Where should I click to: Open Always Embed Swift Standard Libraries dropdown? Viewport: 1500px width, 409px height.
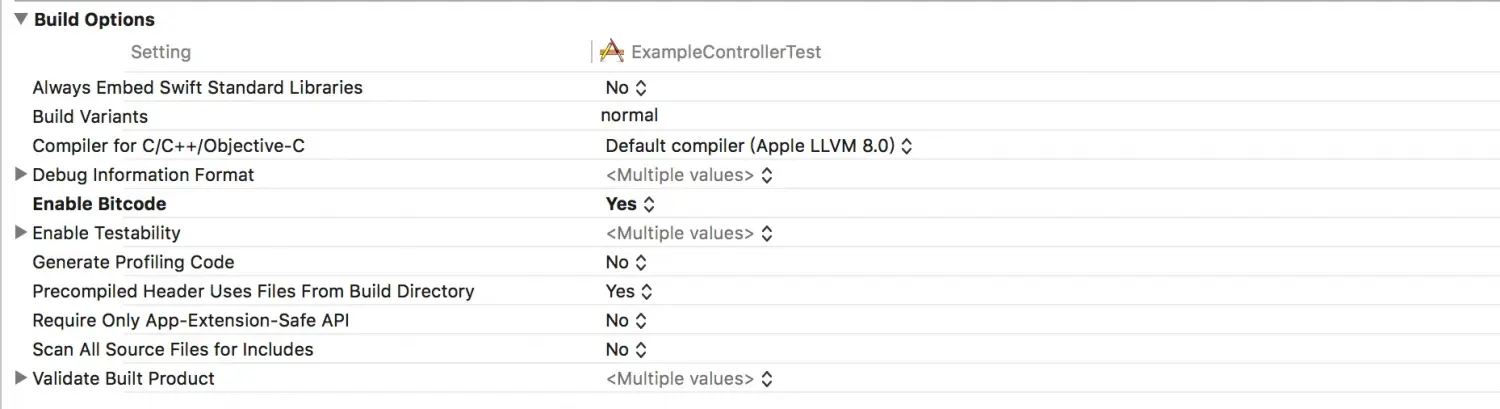pyautogui.click(x=627, y=88)
